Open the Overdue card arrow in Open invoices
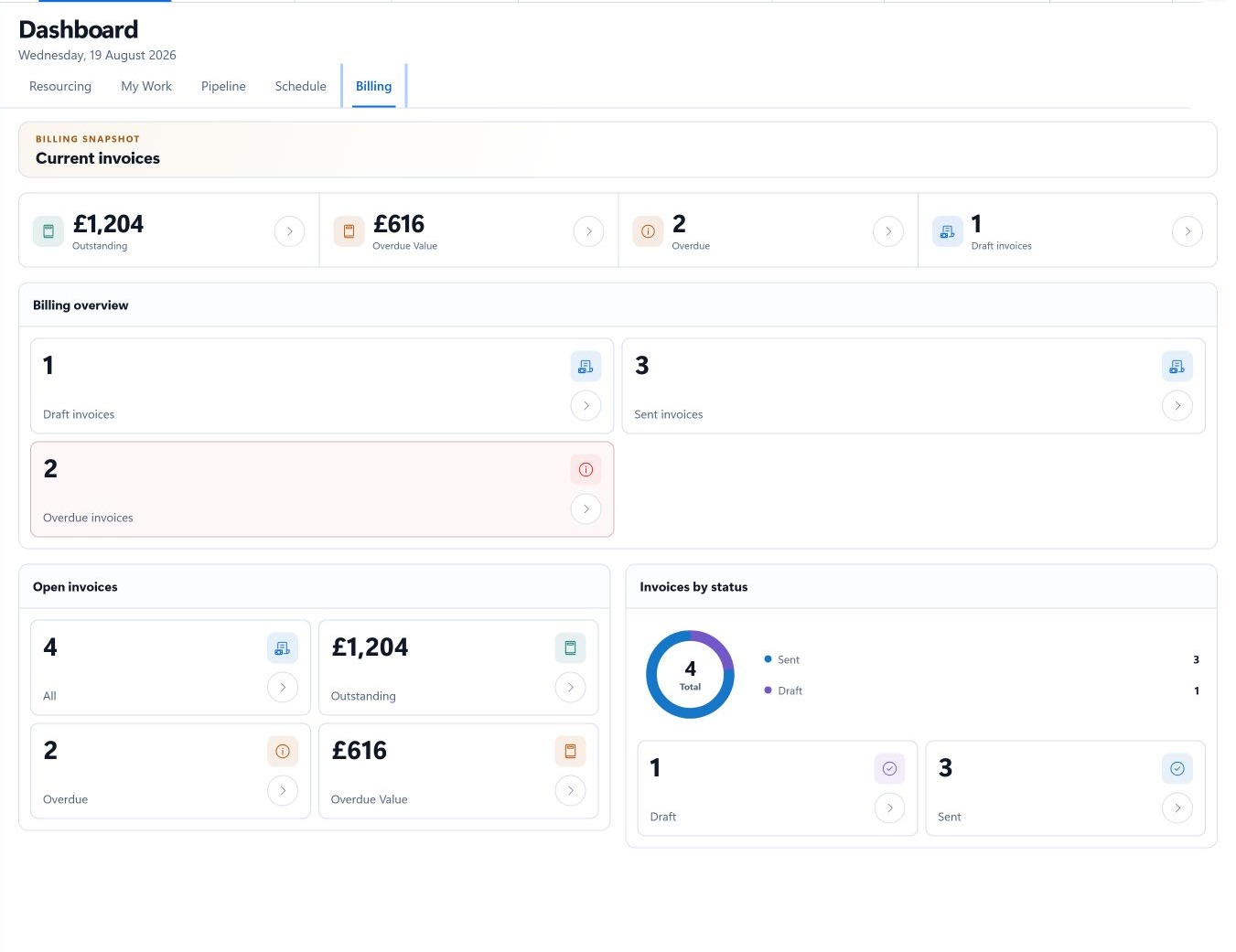 tap(283, 790)
